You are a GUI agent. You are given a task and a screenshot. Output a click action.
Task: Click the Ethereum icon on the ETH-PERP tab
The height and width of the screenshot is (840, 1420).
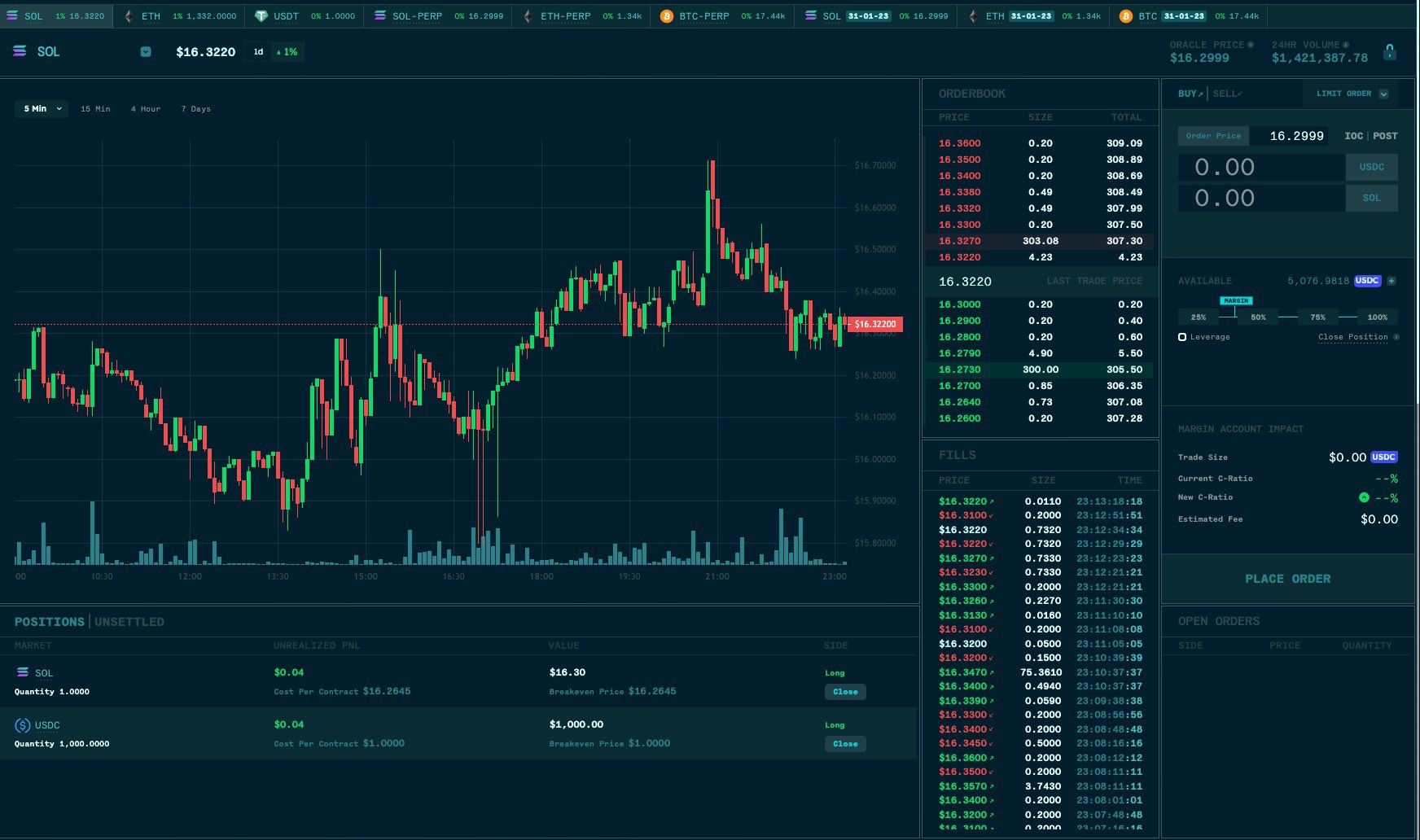529,15
